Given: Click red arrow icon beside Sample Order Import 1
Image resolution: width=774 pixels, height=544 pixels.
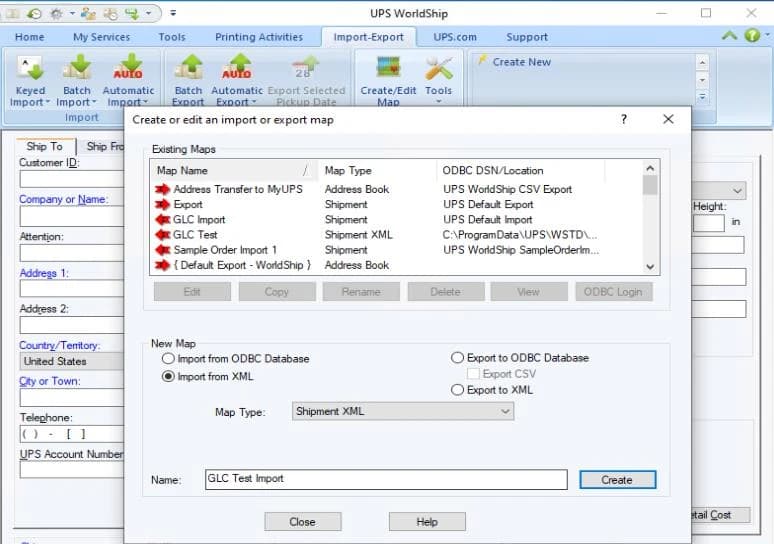Looking at the screenshot, I should point(163,250).
